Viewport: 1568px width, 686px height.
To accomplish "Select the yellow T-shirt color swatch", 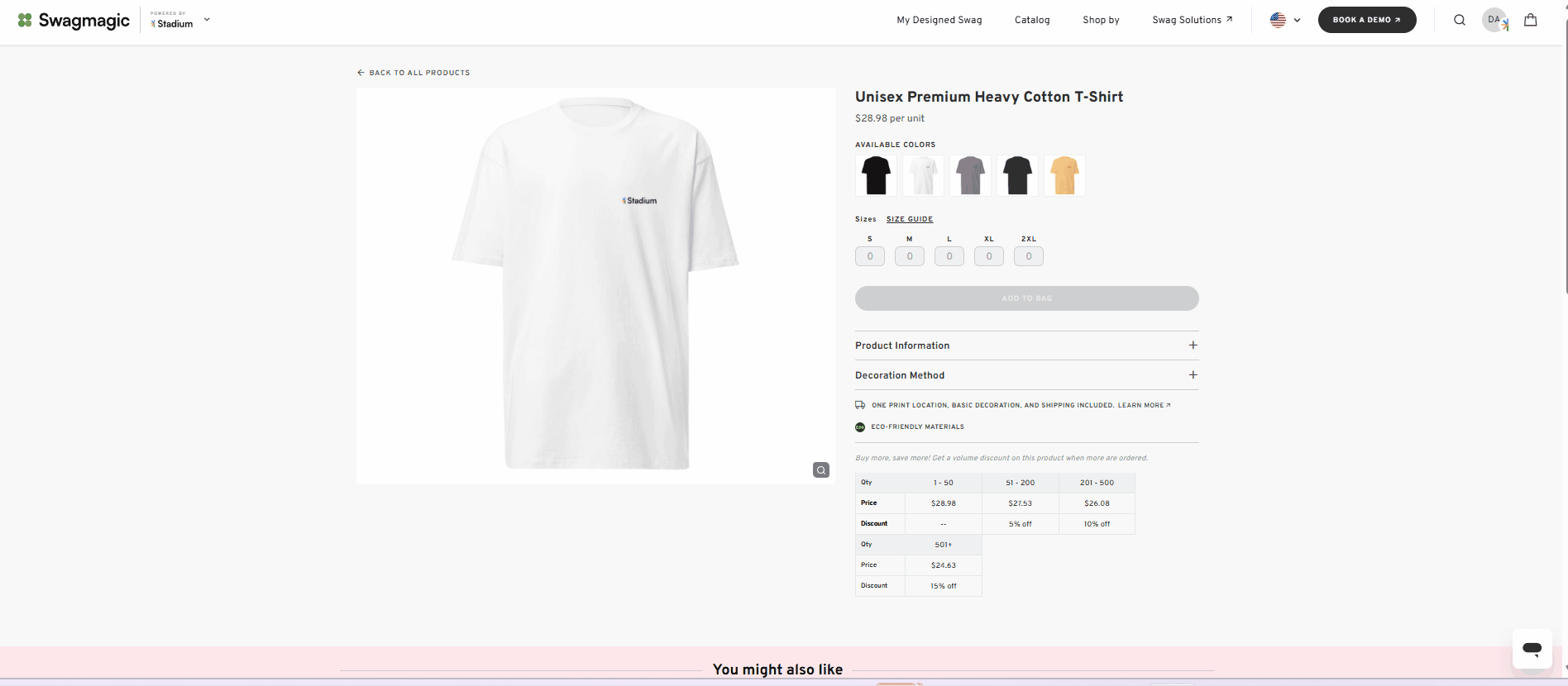I will click(x=1064, y=175).
